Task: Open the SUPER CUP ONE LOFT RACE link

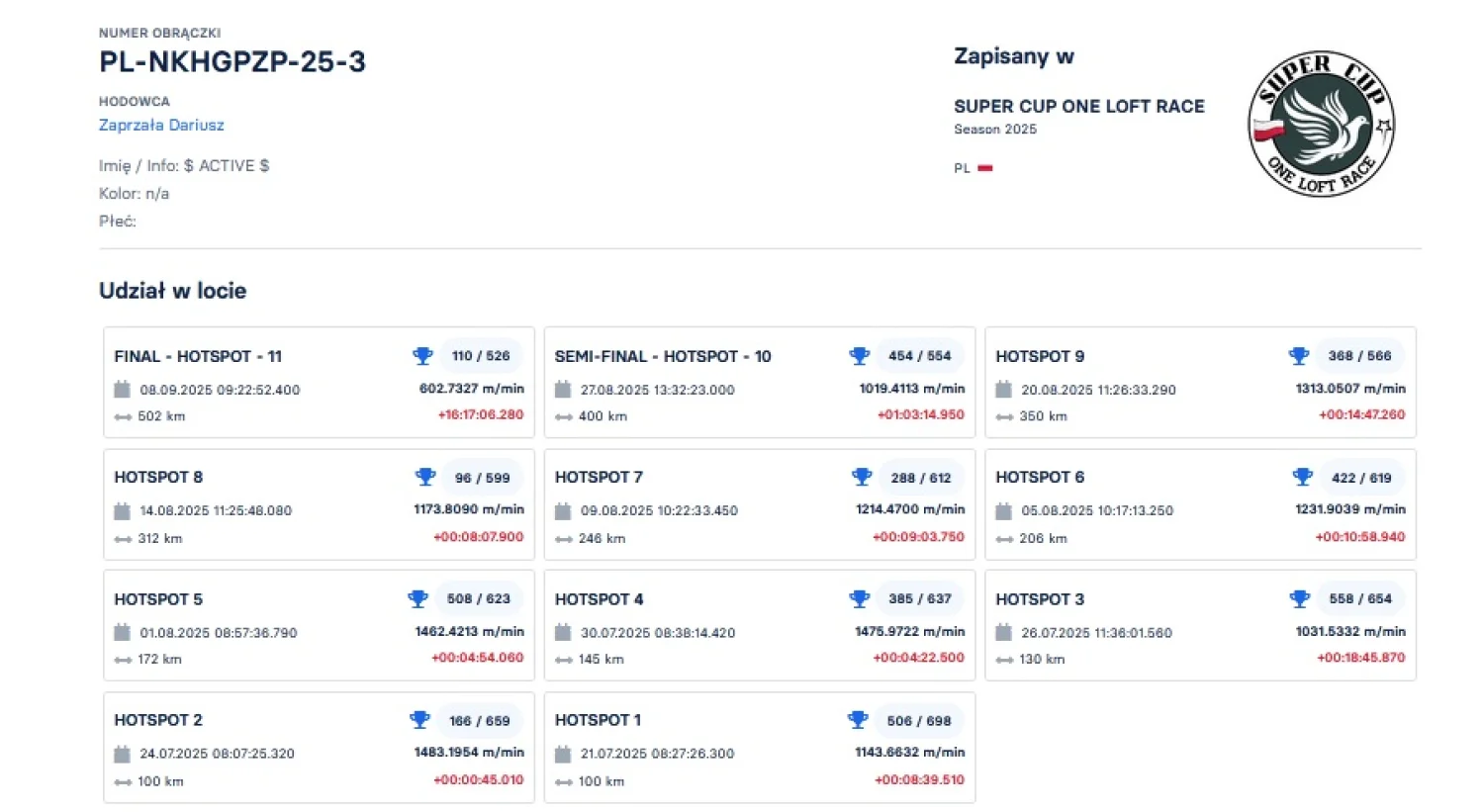Action: tap(1078, 107)
